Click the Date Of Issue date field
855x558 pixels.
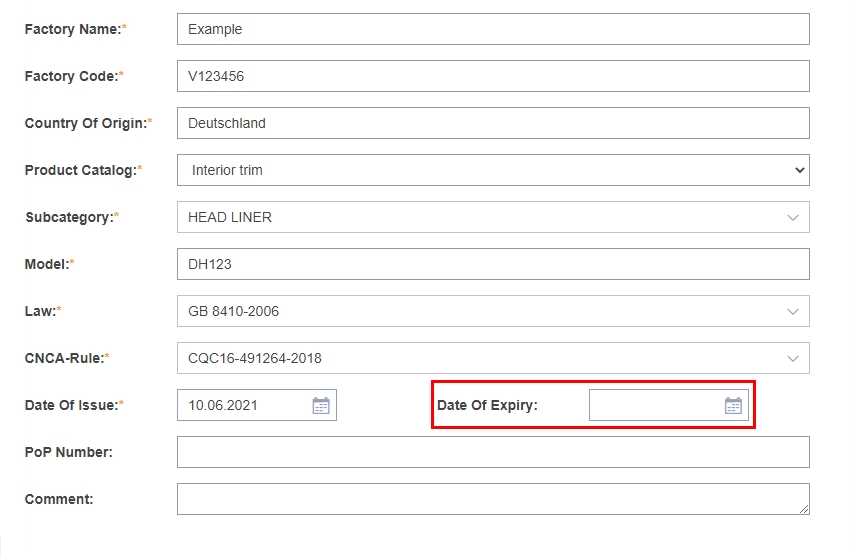(x=257, y=405)
